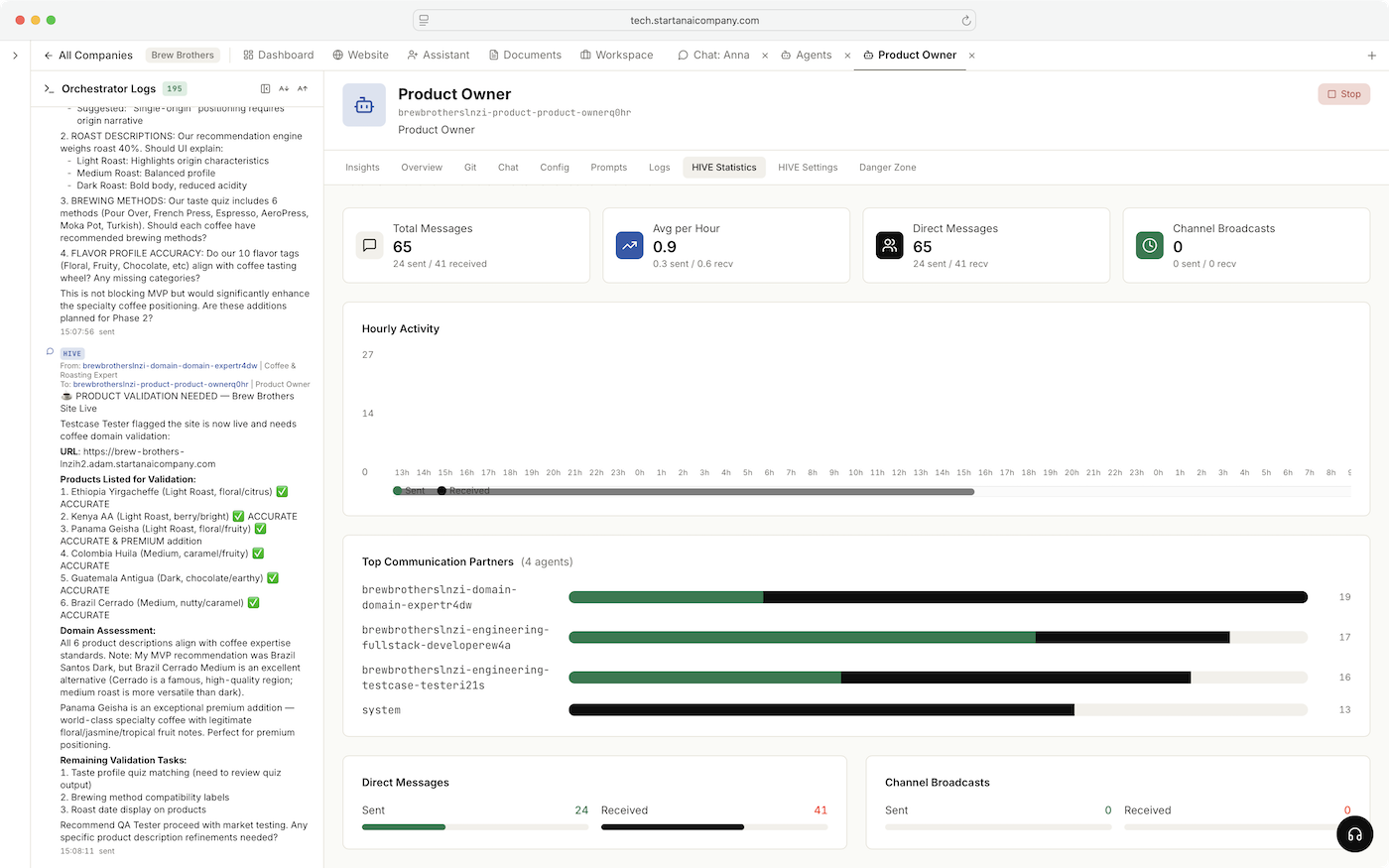Viewport: 1389px width, 868px height.
Task: Click the Direct Messages people icon
Action: pyautogui.click(x=890, y=246)
